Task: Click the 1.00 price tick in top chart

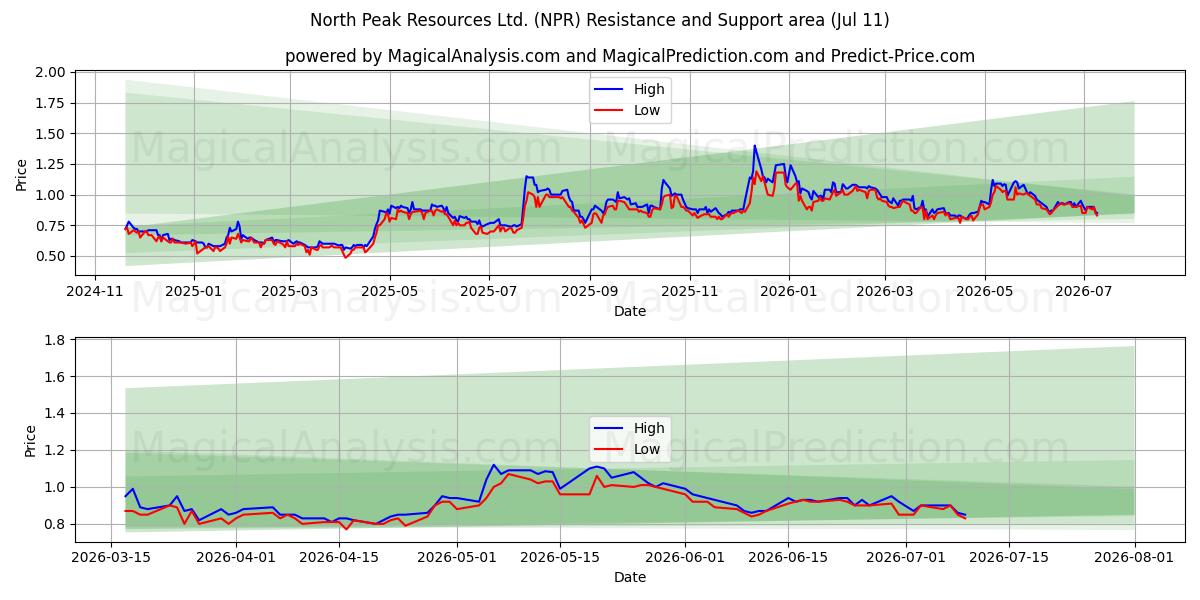Action: coord(50,195)
